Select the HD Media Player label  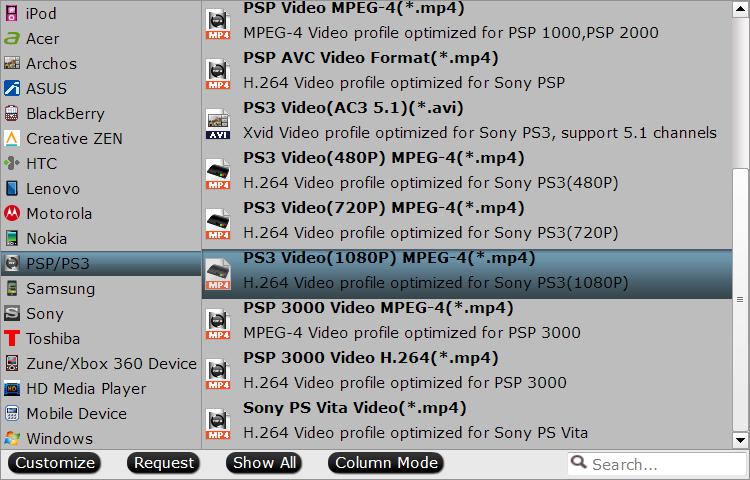pos(86,389)
